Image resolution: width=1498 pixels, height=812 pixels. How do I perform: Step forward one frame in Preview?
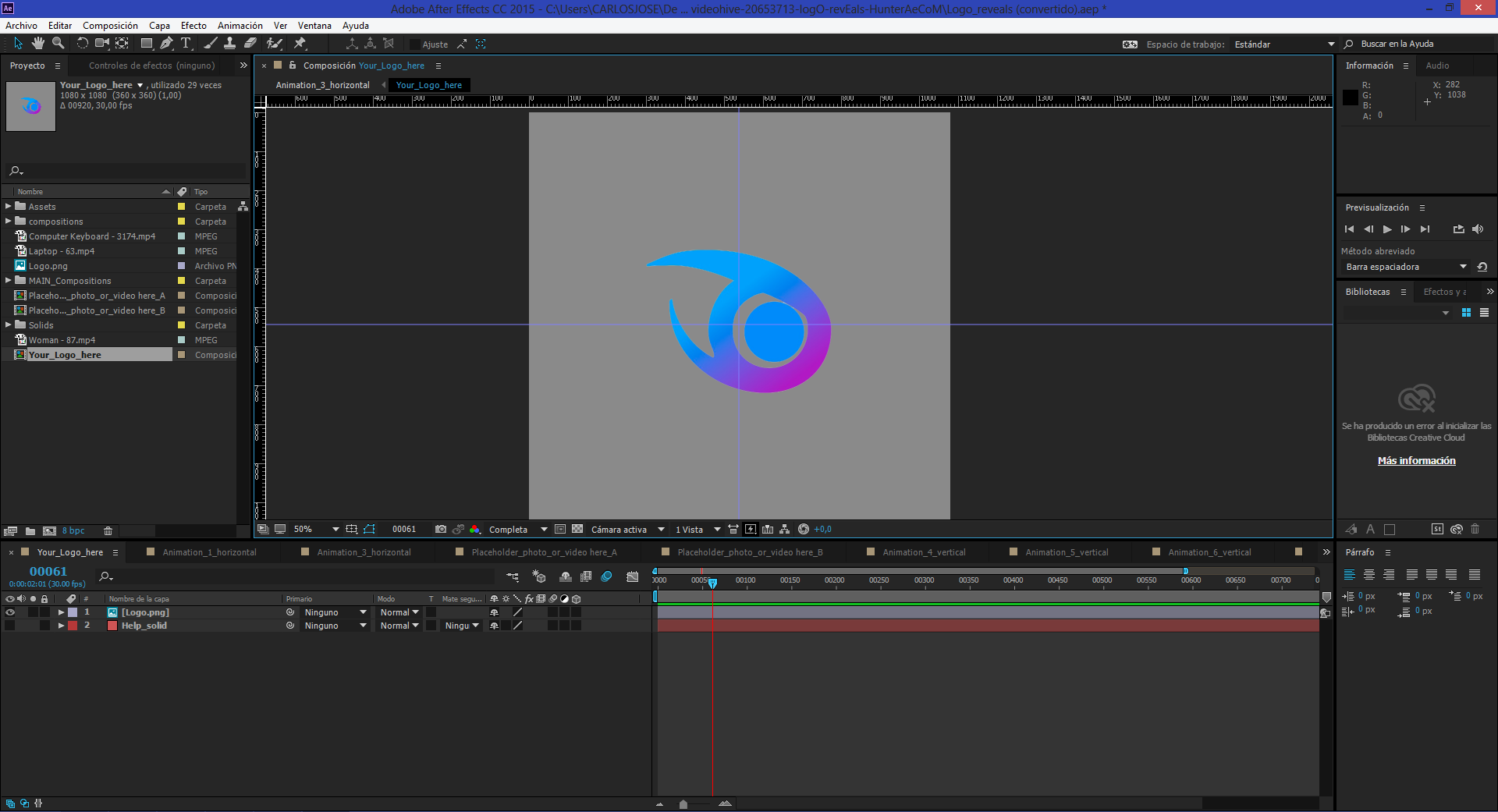pyautogui.click(x=1406, y=229)
